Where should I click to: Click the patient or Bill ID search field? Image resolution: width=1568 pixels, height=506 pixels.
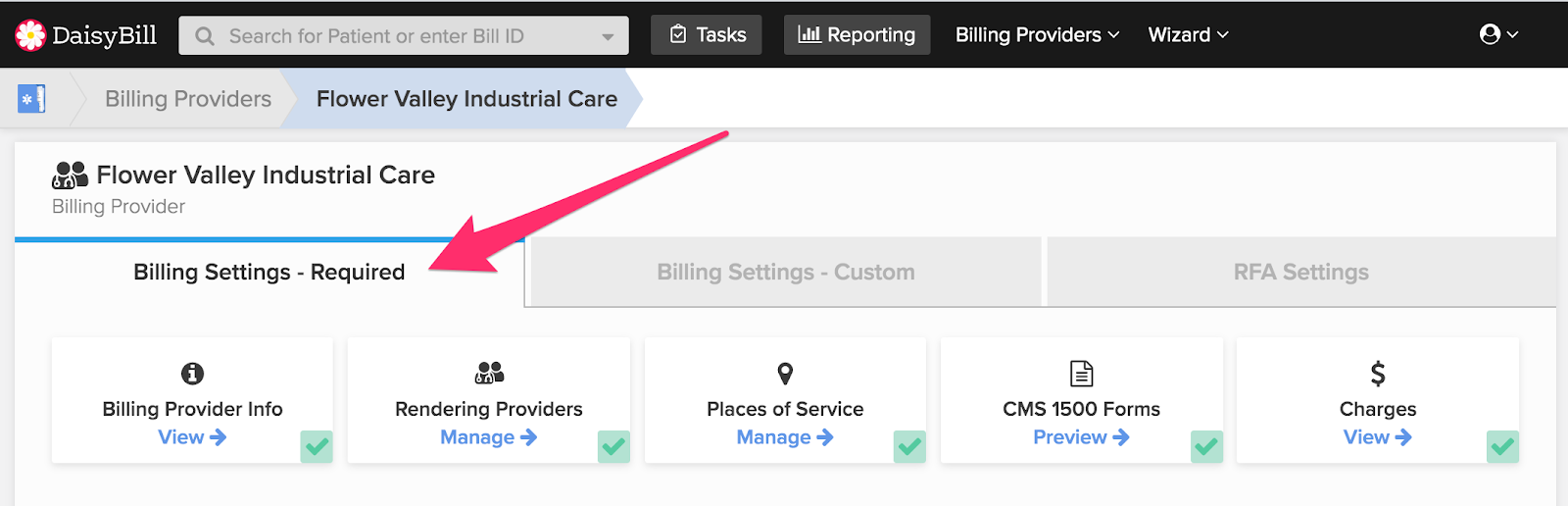point(404,36)
